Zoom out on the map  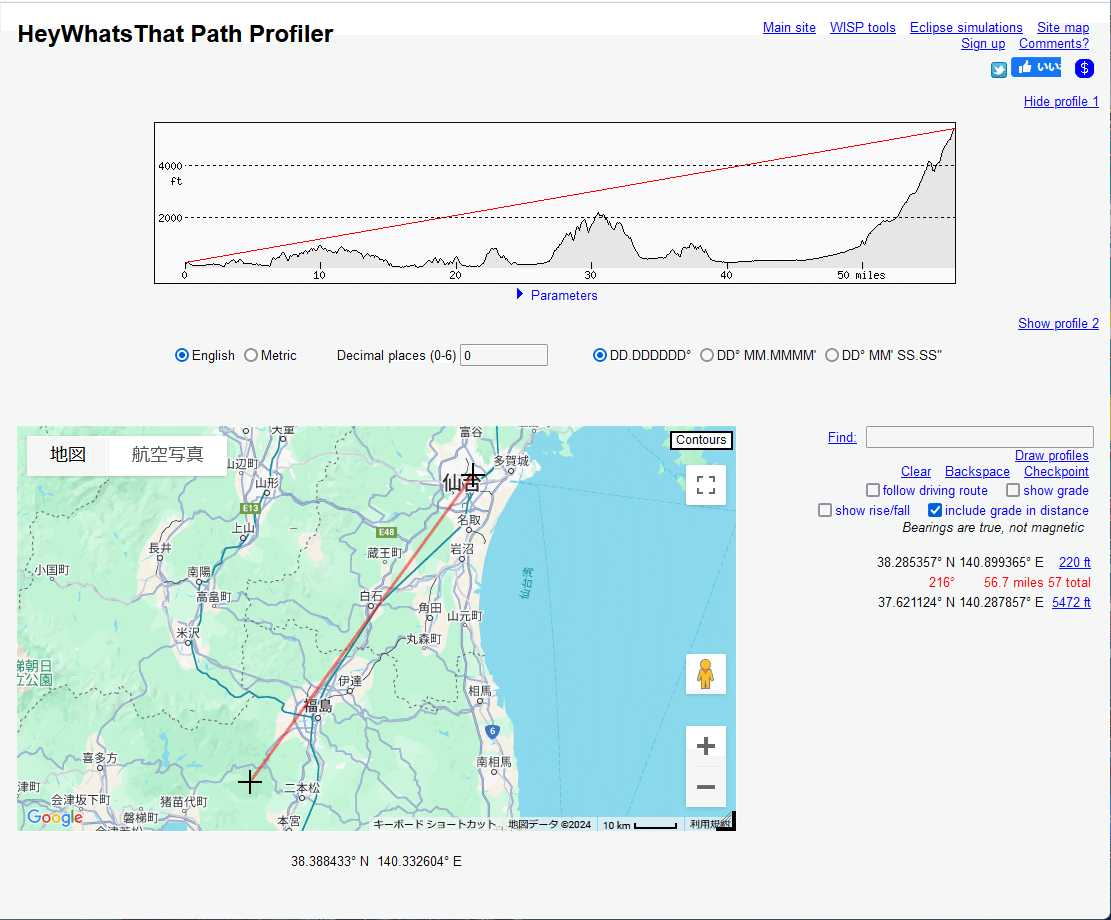705,788
